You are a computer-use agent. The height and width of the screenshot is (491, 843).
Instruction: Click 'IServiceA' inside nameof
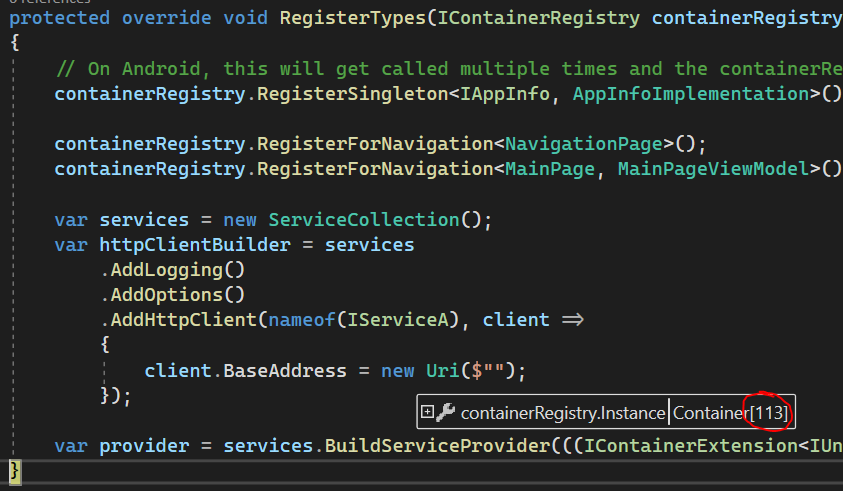(398, 320)
